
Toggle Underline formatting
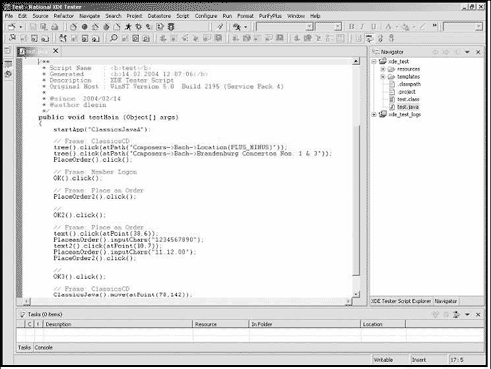373,27
